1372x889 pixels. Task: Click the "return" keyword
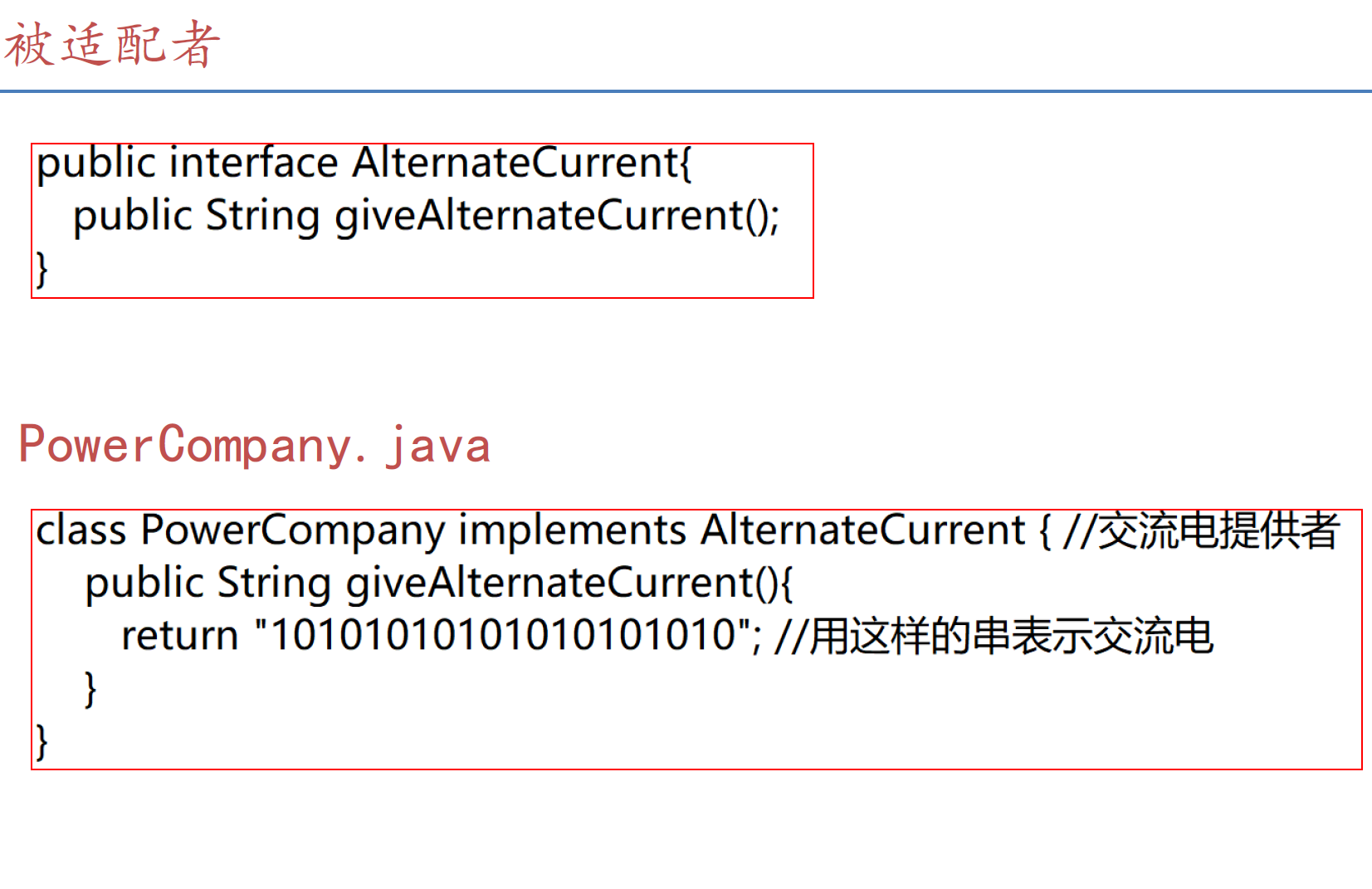pos(179,636)
